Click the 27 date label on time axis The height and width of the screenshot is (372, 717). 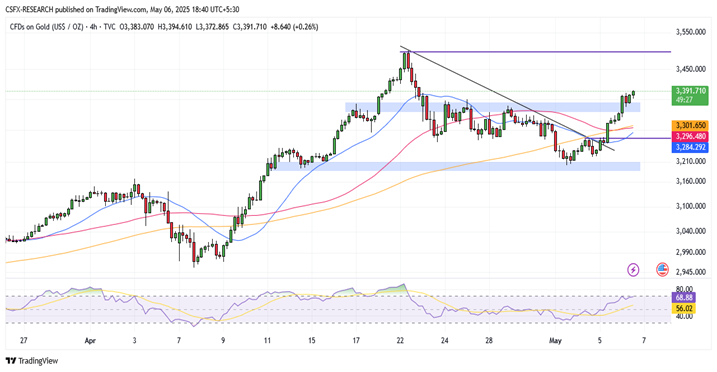pyautogui.click(x=24, y=340)
